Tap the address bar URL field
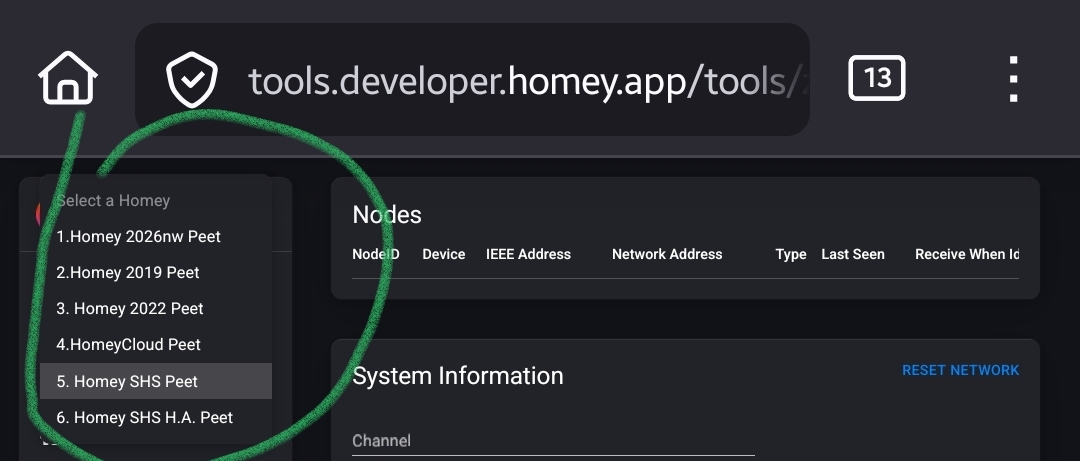 472,79
